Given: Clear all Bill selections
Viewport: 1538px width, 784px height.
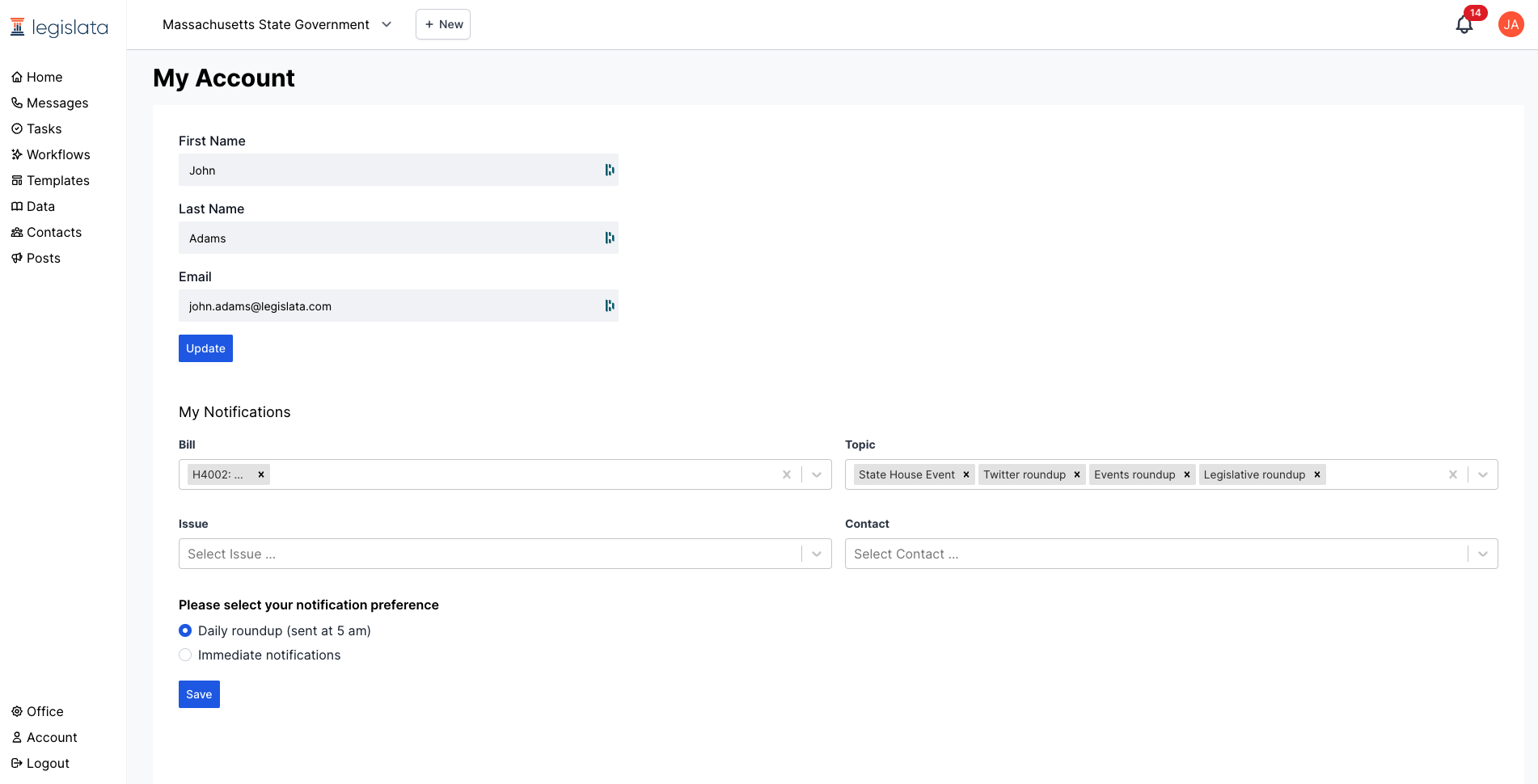Looking at the screenshot, I should [x=787, y=474].
